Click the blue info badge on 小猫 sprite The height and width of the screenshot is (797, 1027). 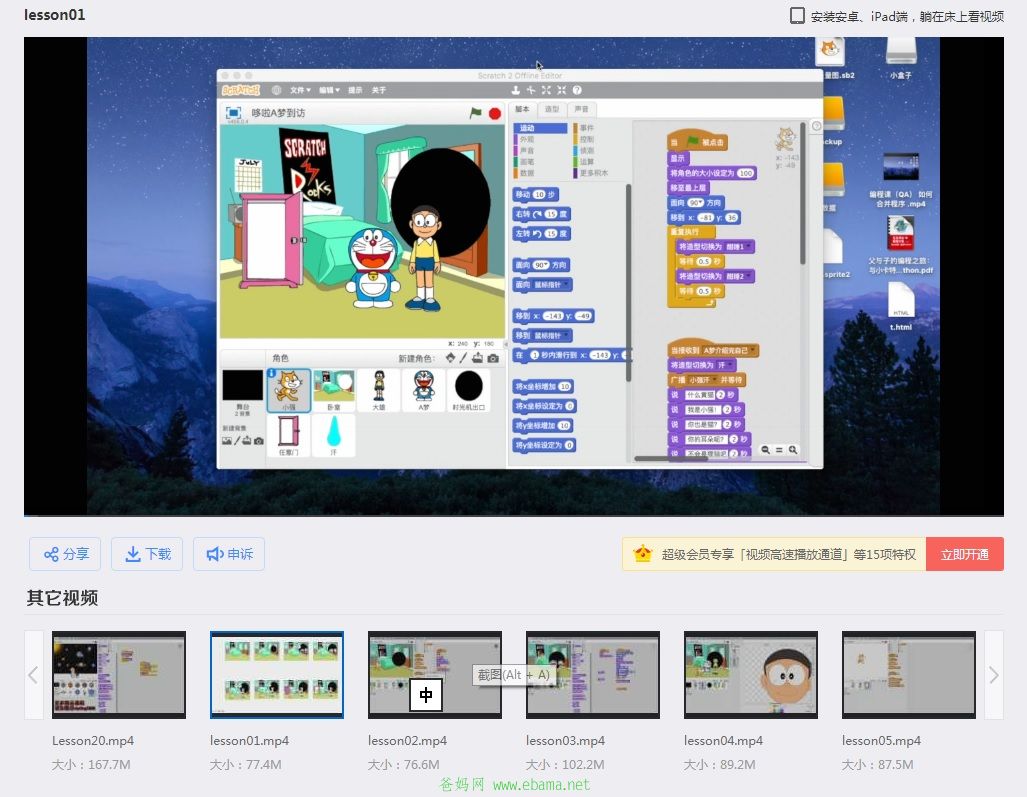pyautogui.click(x=271, y=373)
